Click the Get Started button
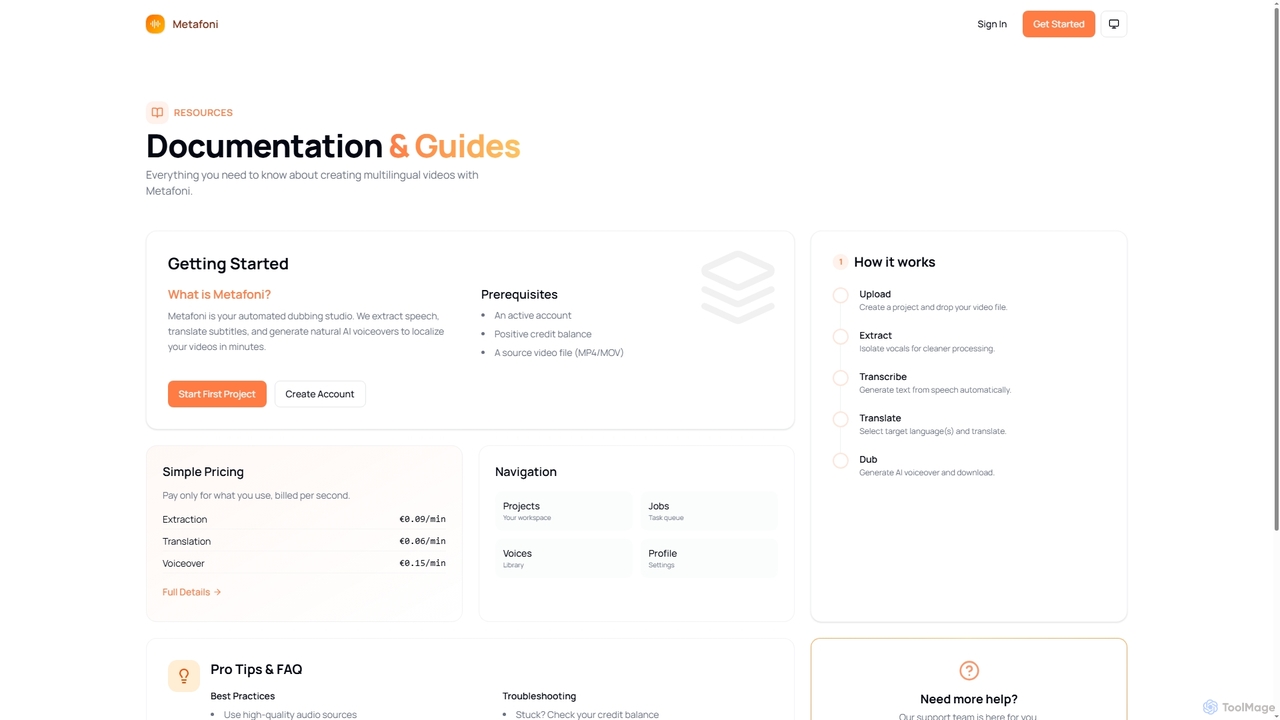 click(x=1058, y=24)
